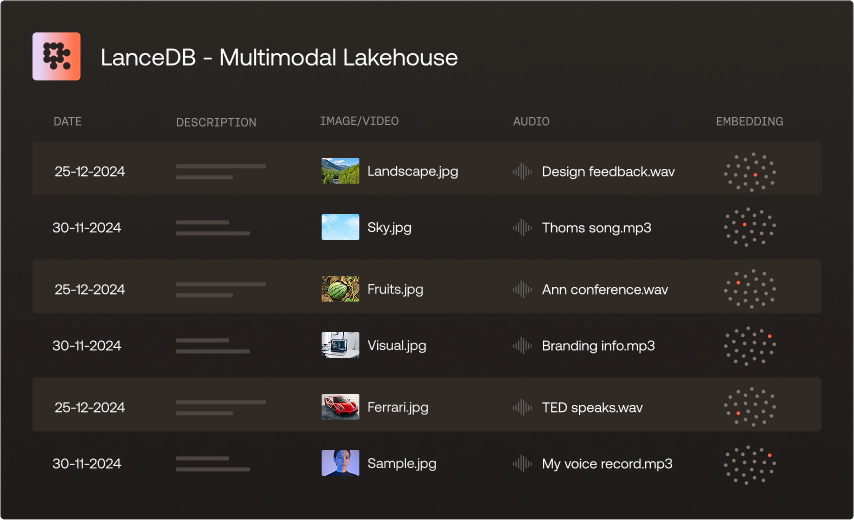This screenshot has height=520, width=854.
Task: Click the waveform icon beside Design feedback.wav
Action: click(522, 171)
